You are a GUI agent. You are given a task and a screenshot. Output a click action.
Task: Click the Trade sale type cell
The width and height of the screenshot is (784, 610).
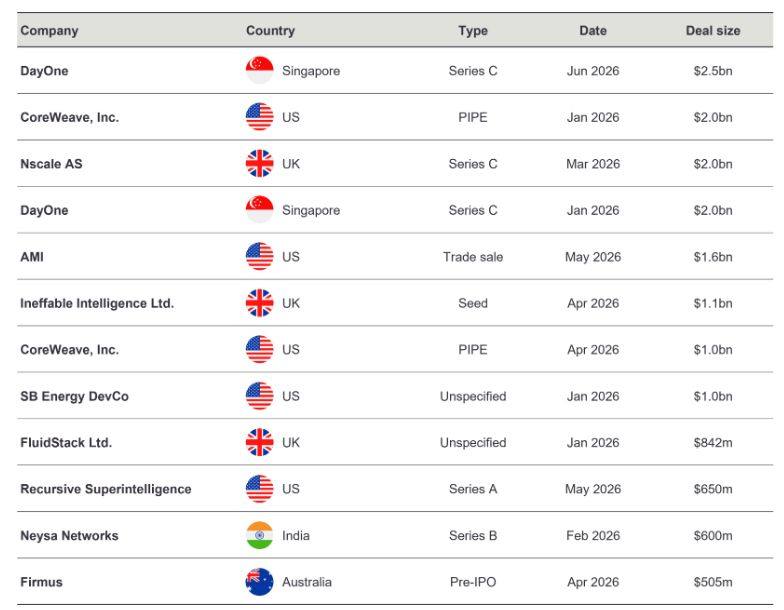coord(472,256)
